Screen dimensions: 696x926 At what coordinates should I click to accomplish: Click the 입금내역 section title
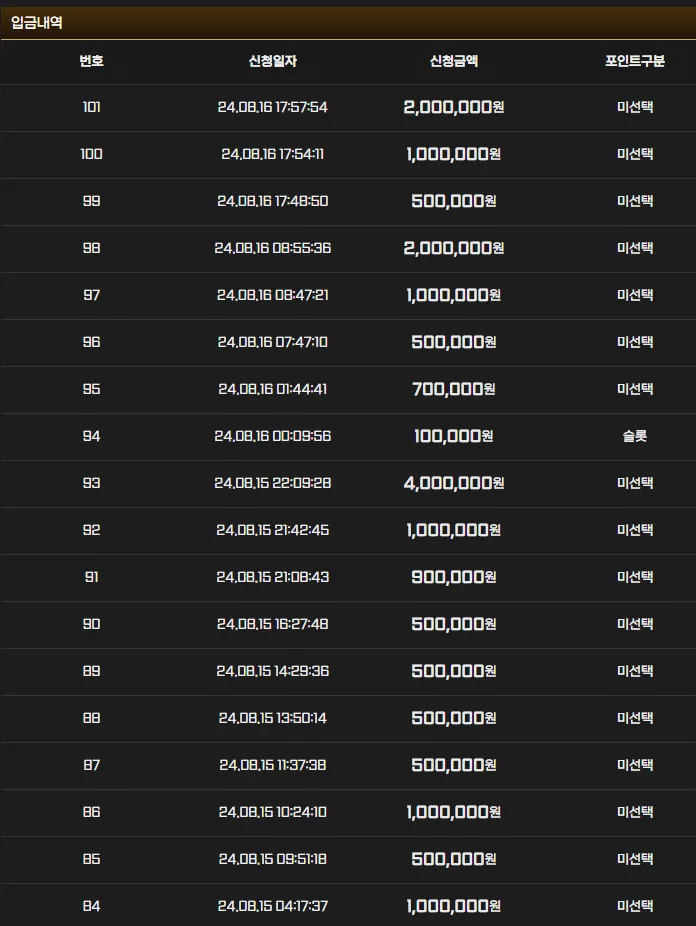37,22
